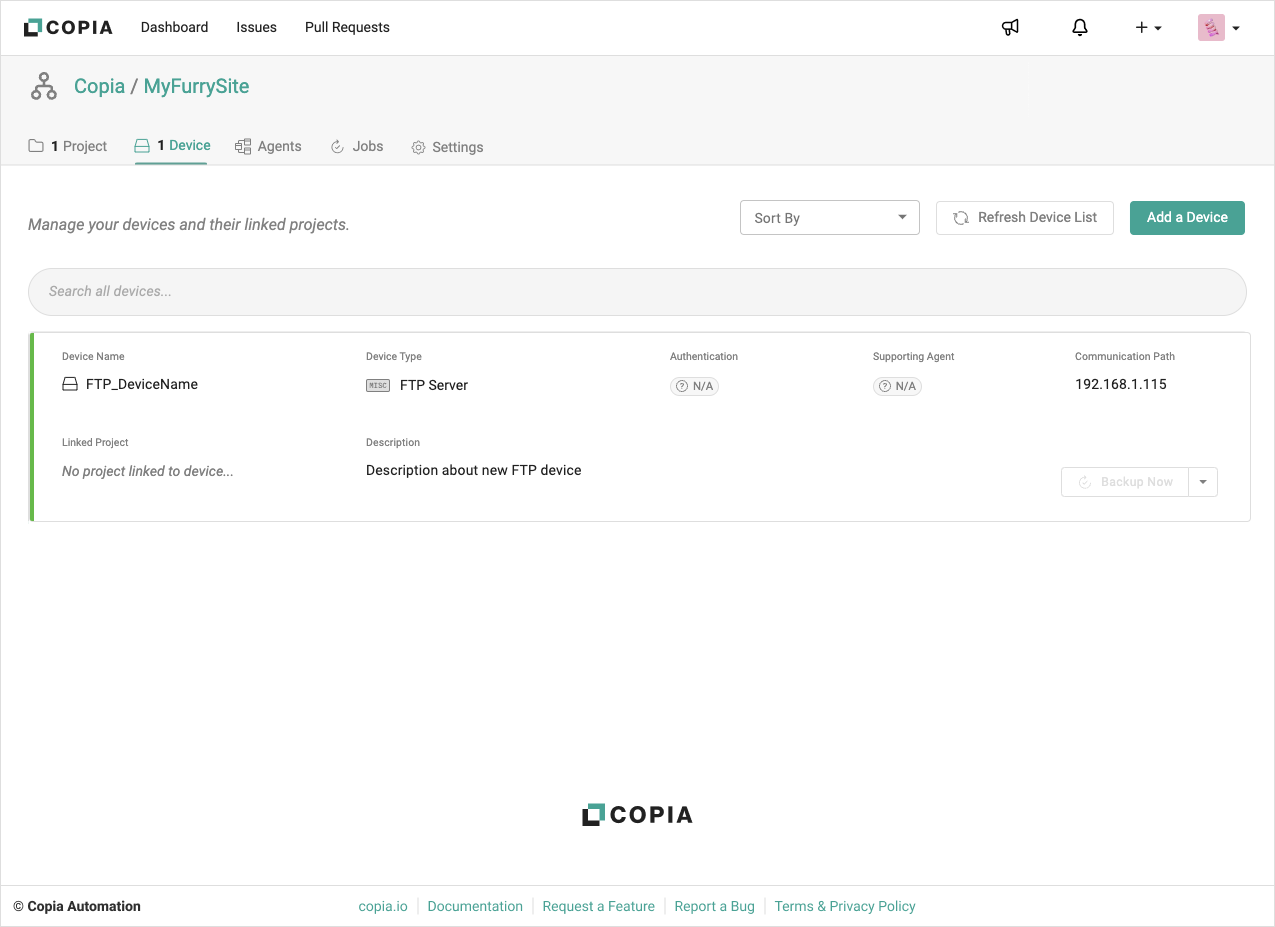Switch to the Agents tab
Image resolution: width=1275 pixels, height=927 pixels.
[x=268, y=147]
